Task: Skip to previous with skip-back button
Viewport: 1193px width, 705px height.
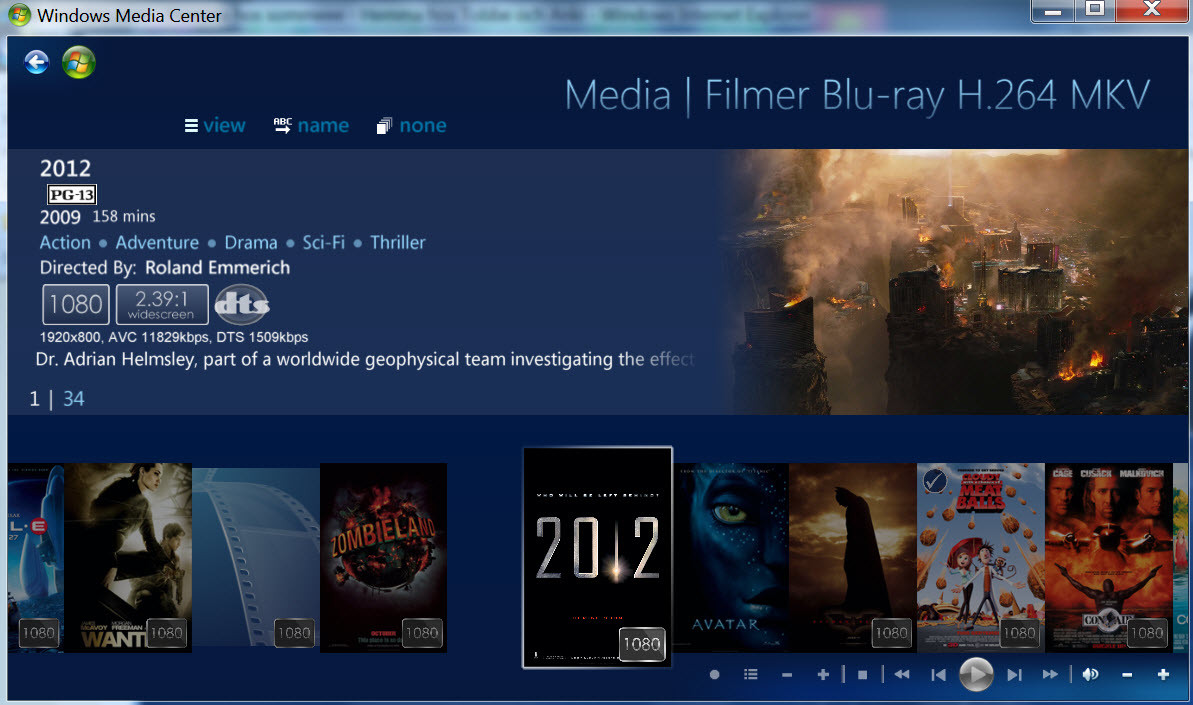Action: point(939,675)
